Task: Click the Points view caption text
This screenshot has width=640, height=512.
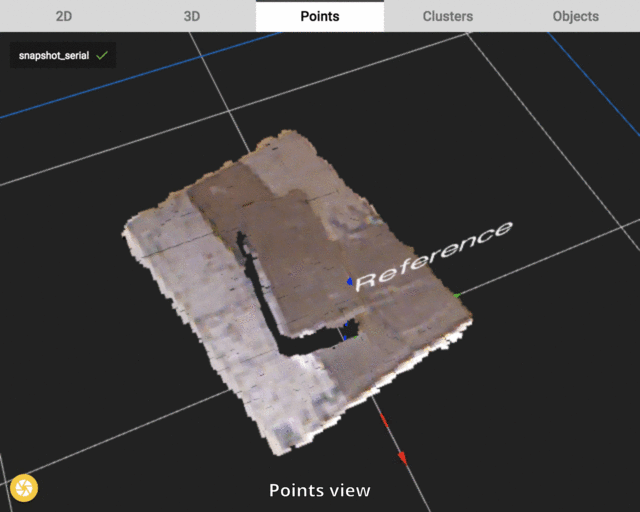Action: tap(320, 490)
